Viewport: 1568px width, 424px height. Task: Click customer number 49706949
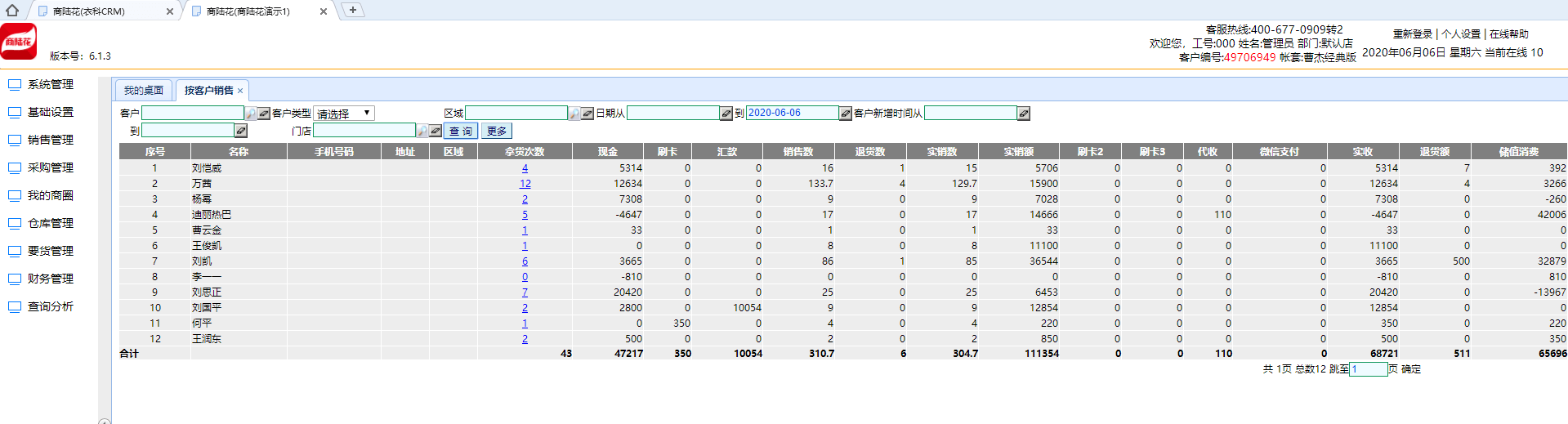pos(1249,57)
